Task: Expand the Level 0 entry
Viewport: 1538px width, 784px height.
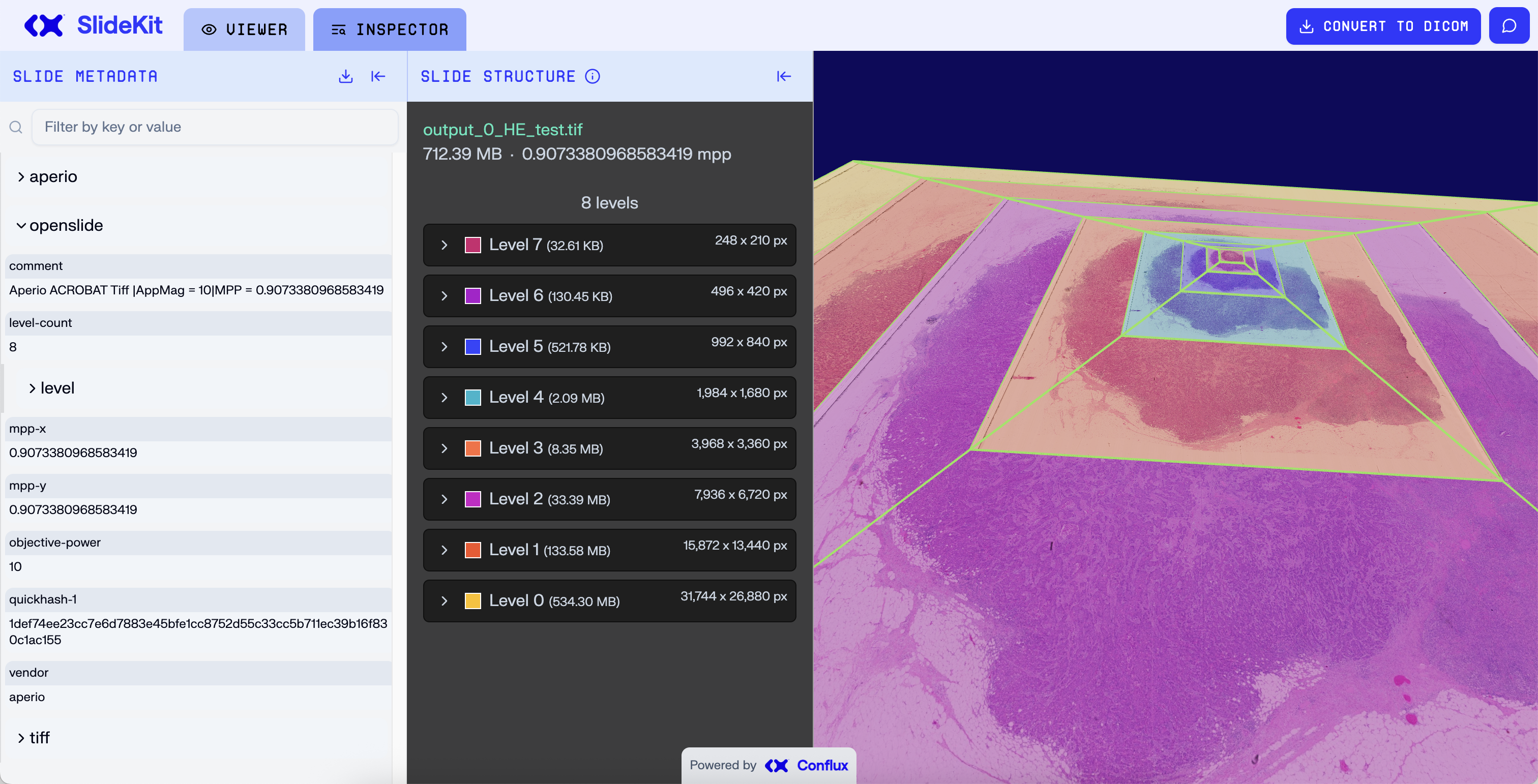Action: pos(444,601)
